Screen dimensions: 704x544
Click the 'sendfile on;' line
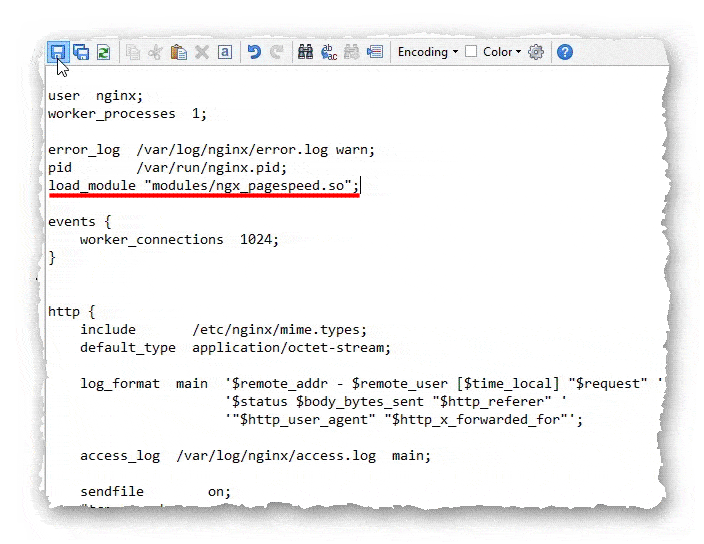coord(155,491)
